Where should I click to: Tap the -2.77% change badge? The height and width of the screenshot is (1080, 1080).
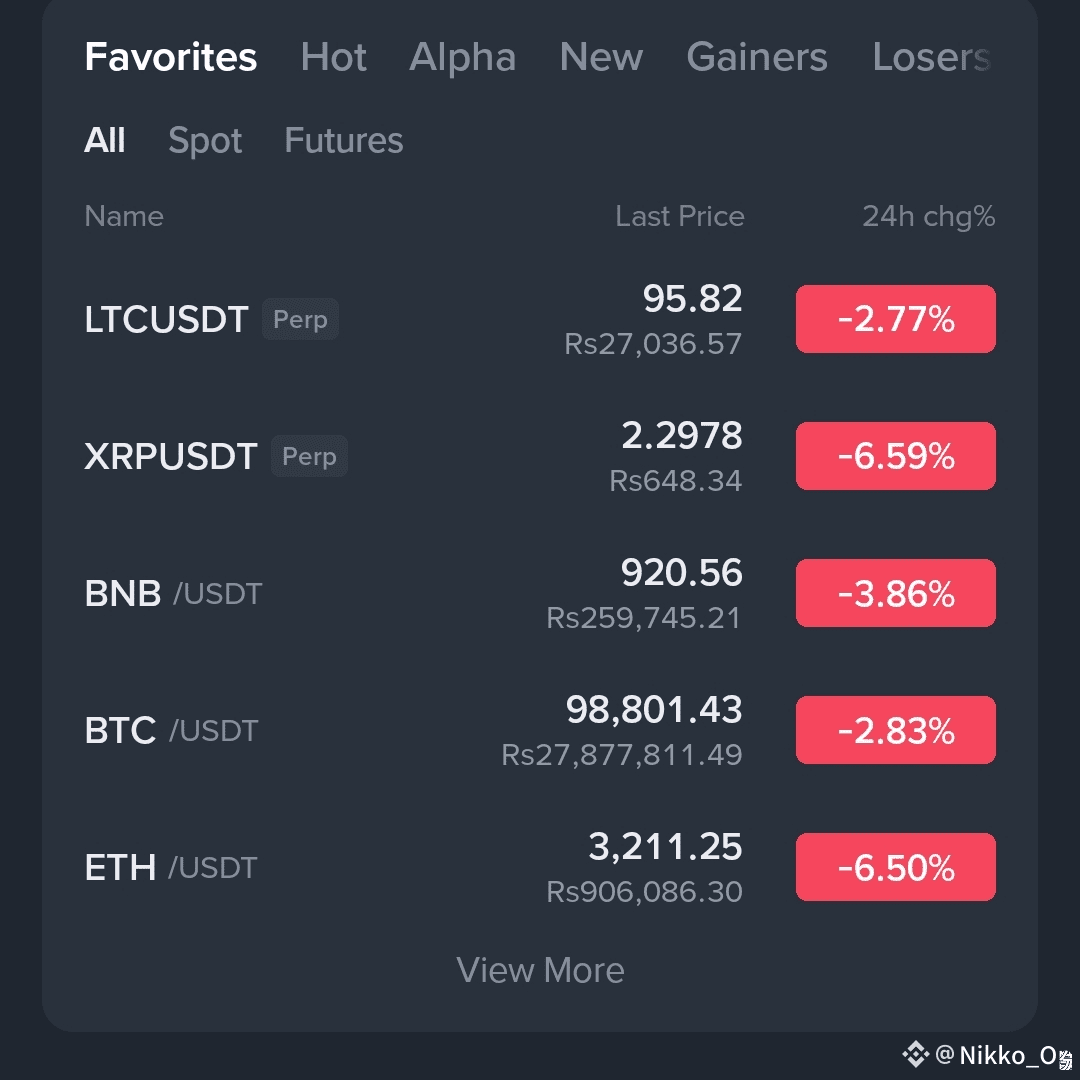point(895,320)
